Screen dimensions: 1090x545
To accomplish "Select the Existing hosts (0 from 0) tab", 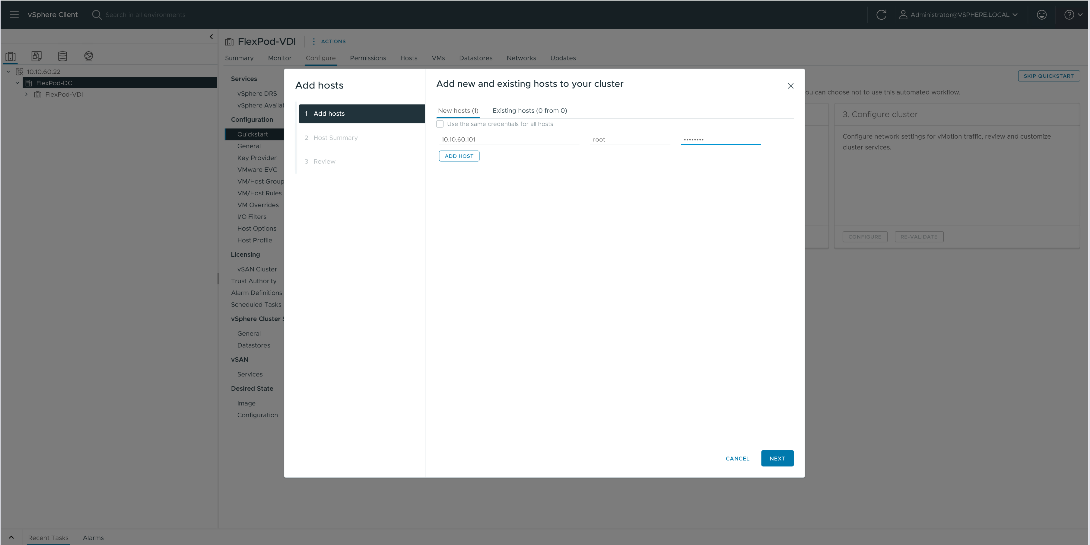I will pyautogui.click(x=530, y=111).
